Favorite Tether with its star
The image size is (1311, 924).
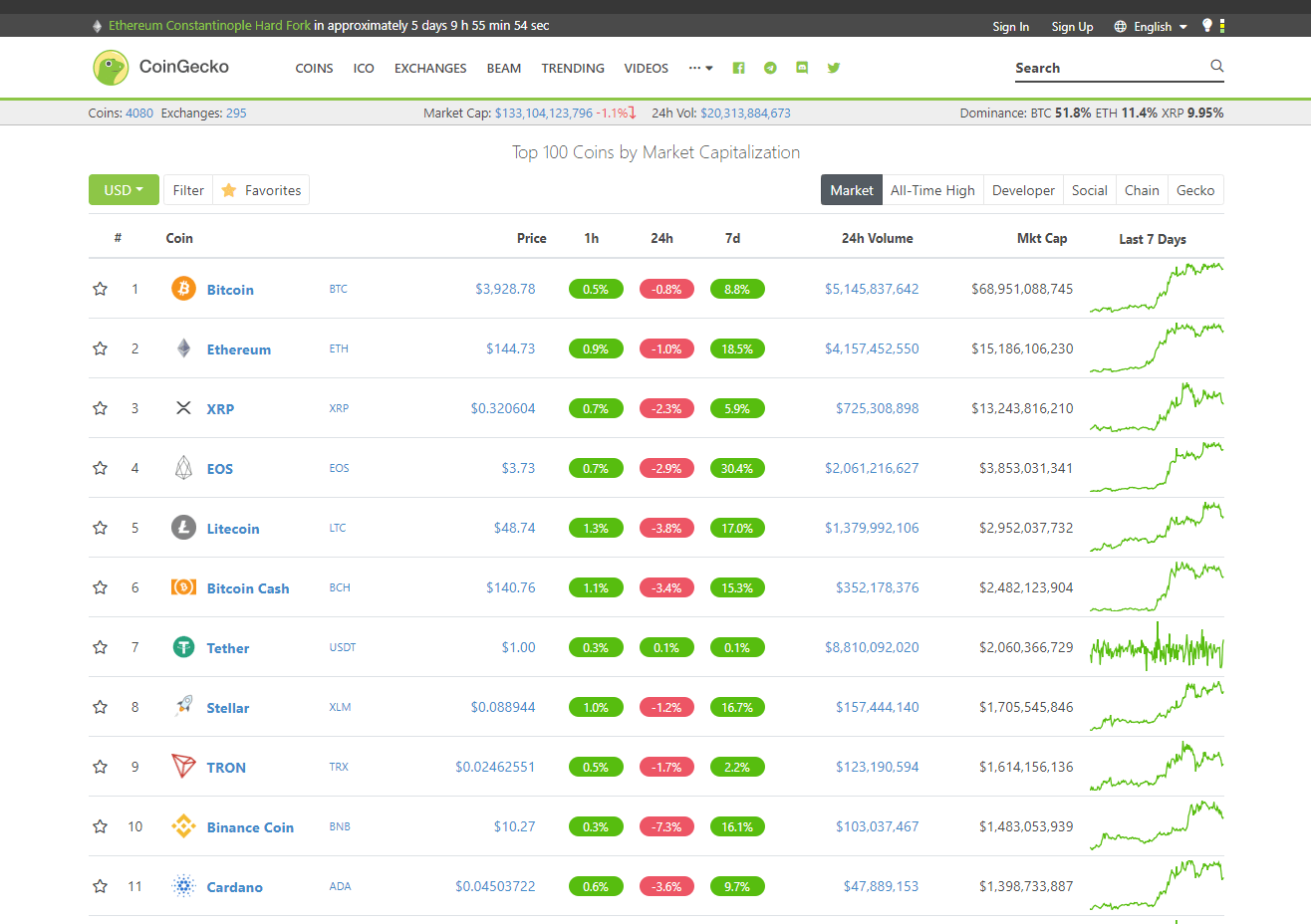coord(100,647)
